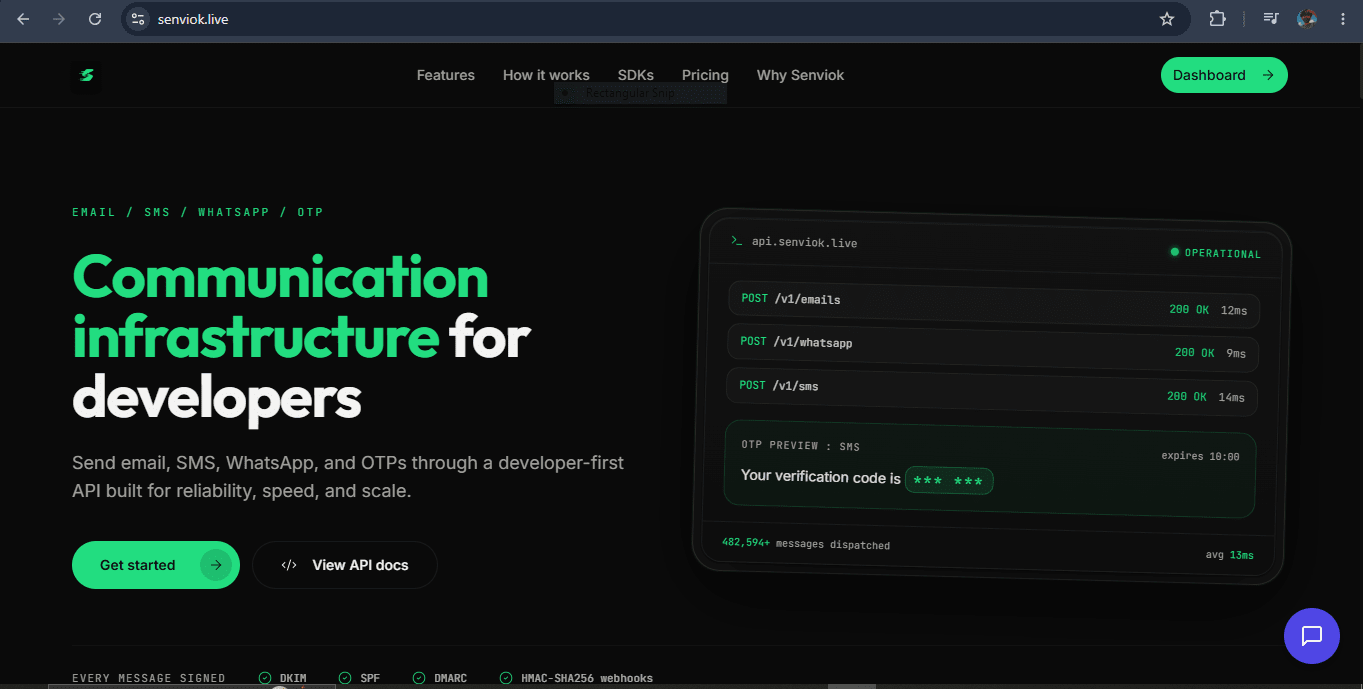Screen dimensions: 1363x689
Task: Click the green OPERATIONAL status dot
Action: coord(1175,252)
